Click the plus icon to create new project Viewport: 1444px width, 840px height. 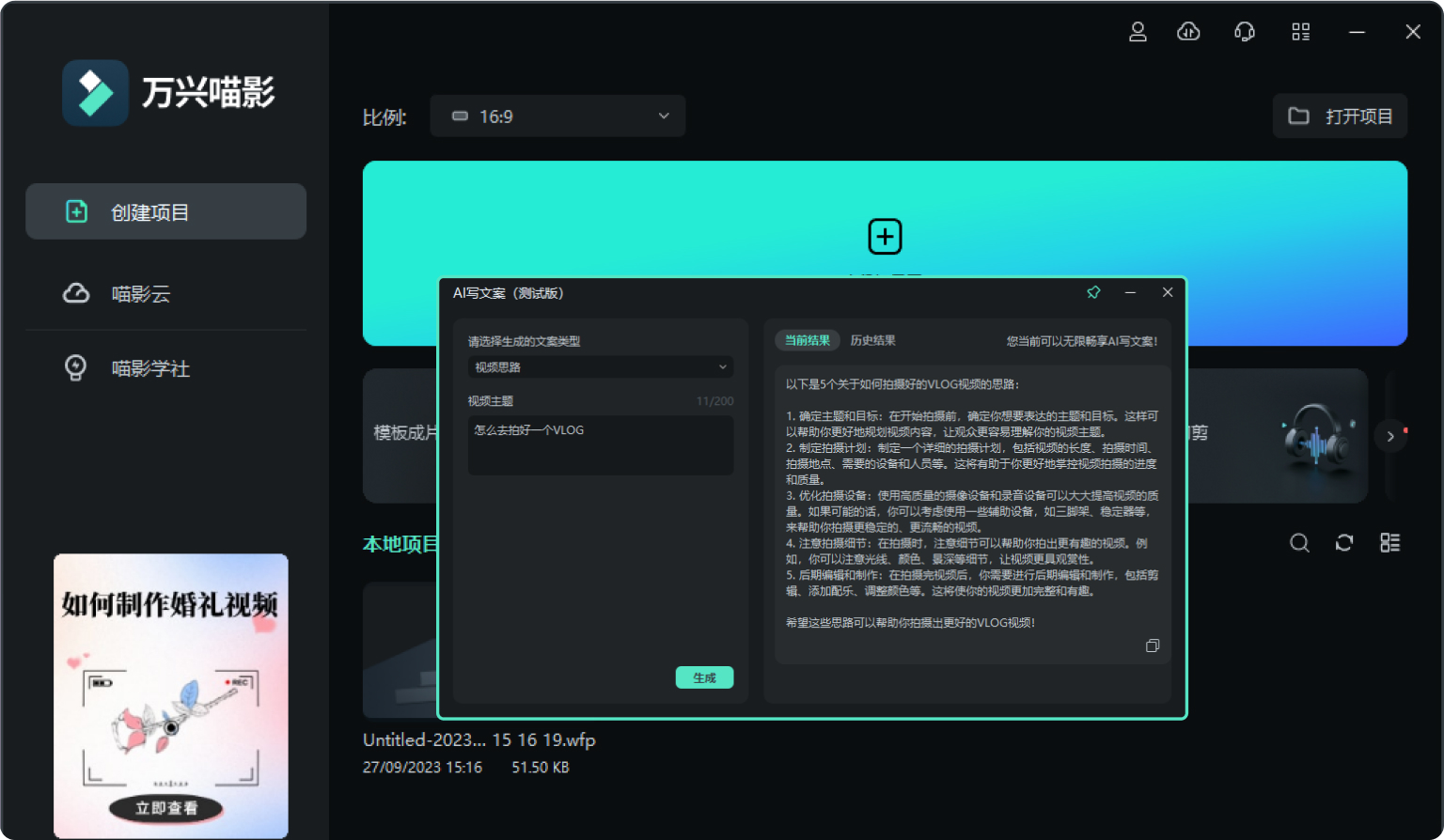click(x=885, y=236)
